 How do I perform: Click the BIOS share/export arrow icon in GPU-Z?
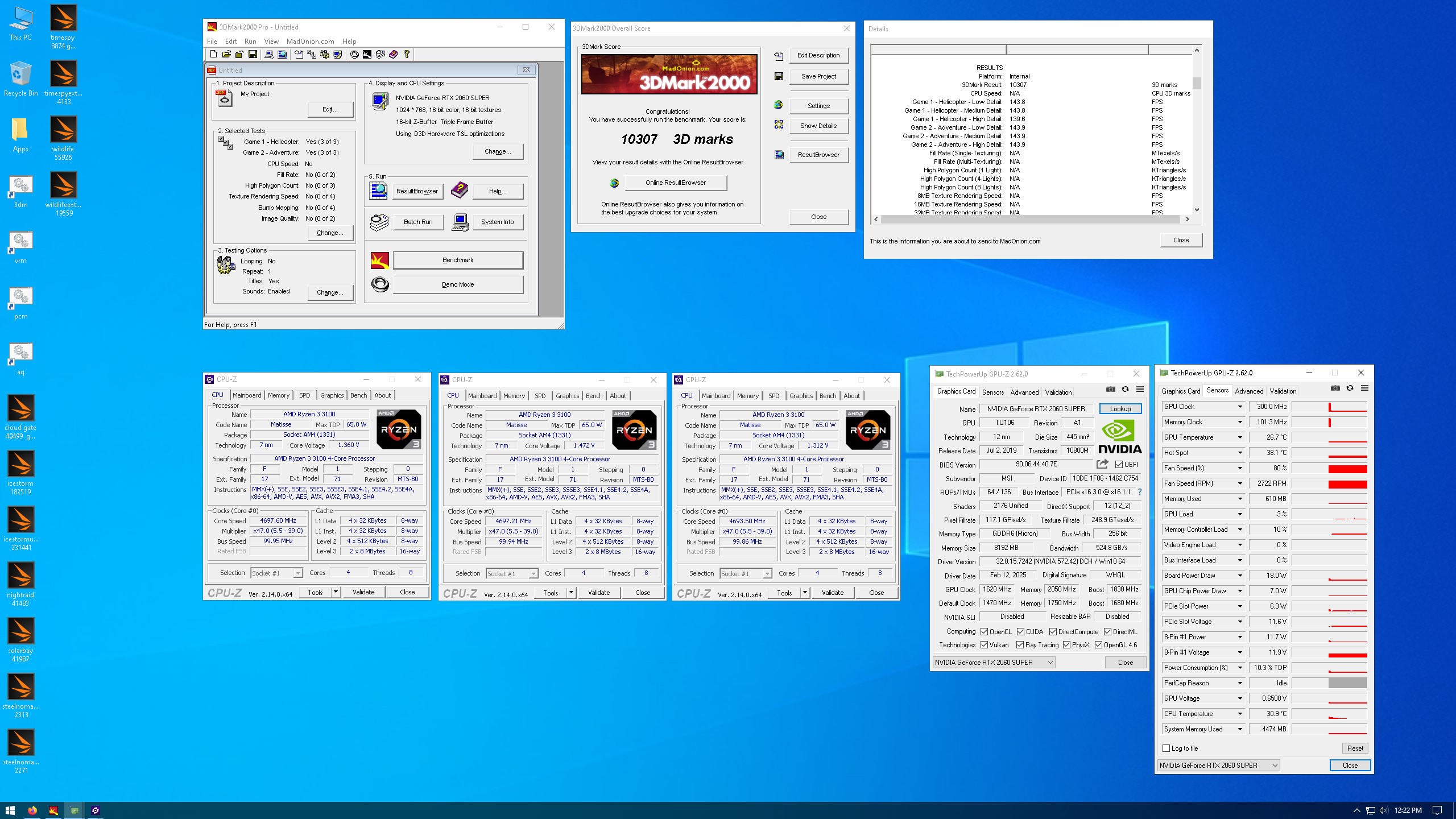[x=1102, y=464]
